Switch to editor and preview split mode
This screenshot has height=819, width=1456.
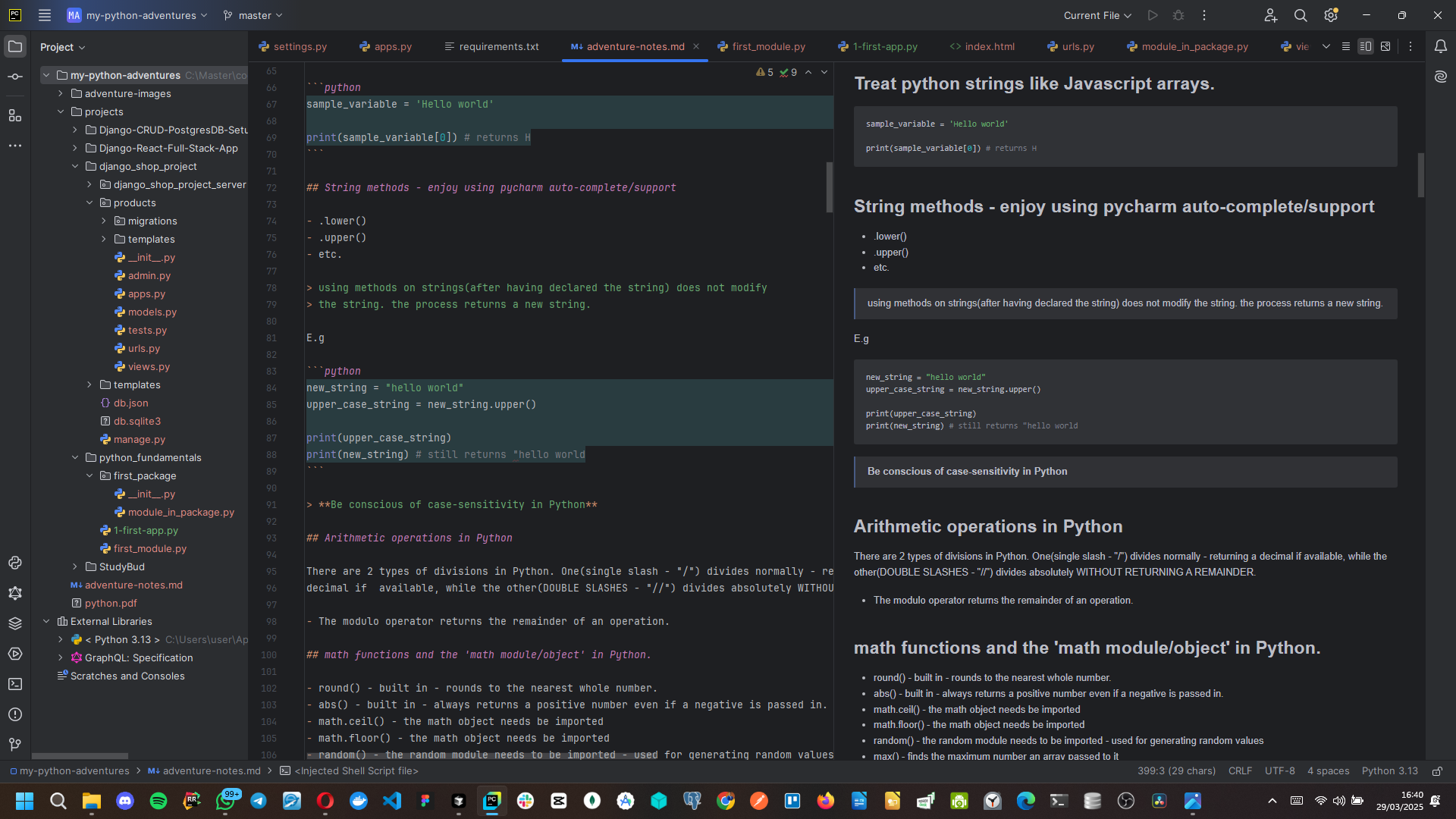coord(1365,46)
